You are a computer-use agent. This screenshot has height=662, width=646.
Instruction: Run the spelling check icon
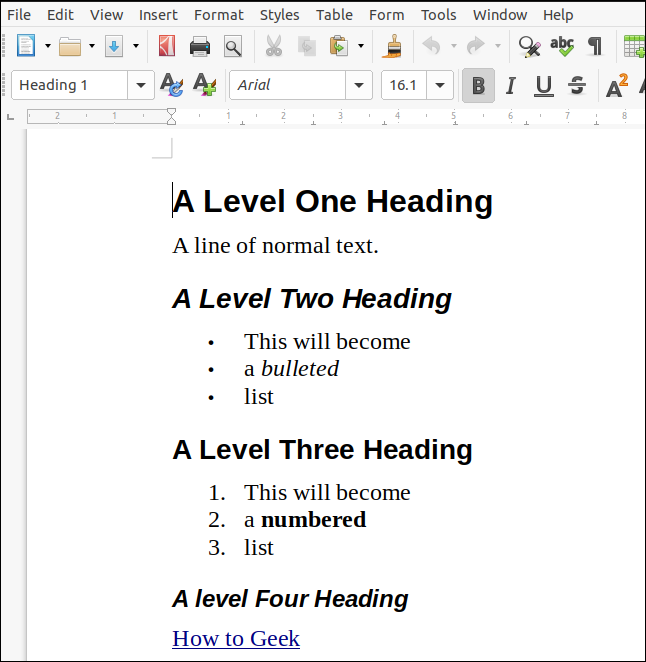pos(562,46)
